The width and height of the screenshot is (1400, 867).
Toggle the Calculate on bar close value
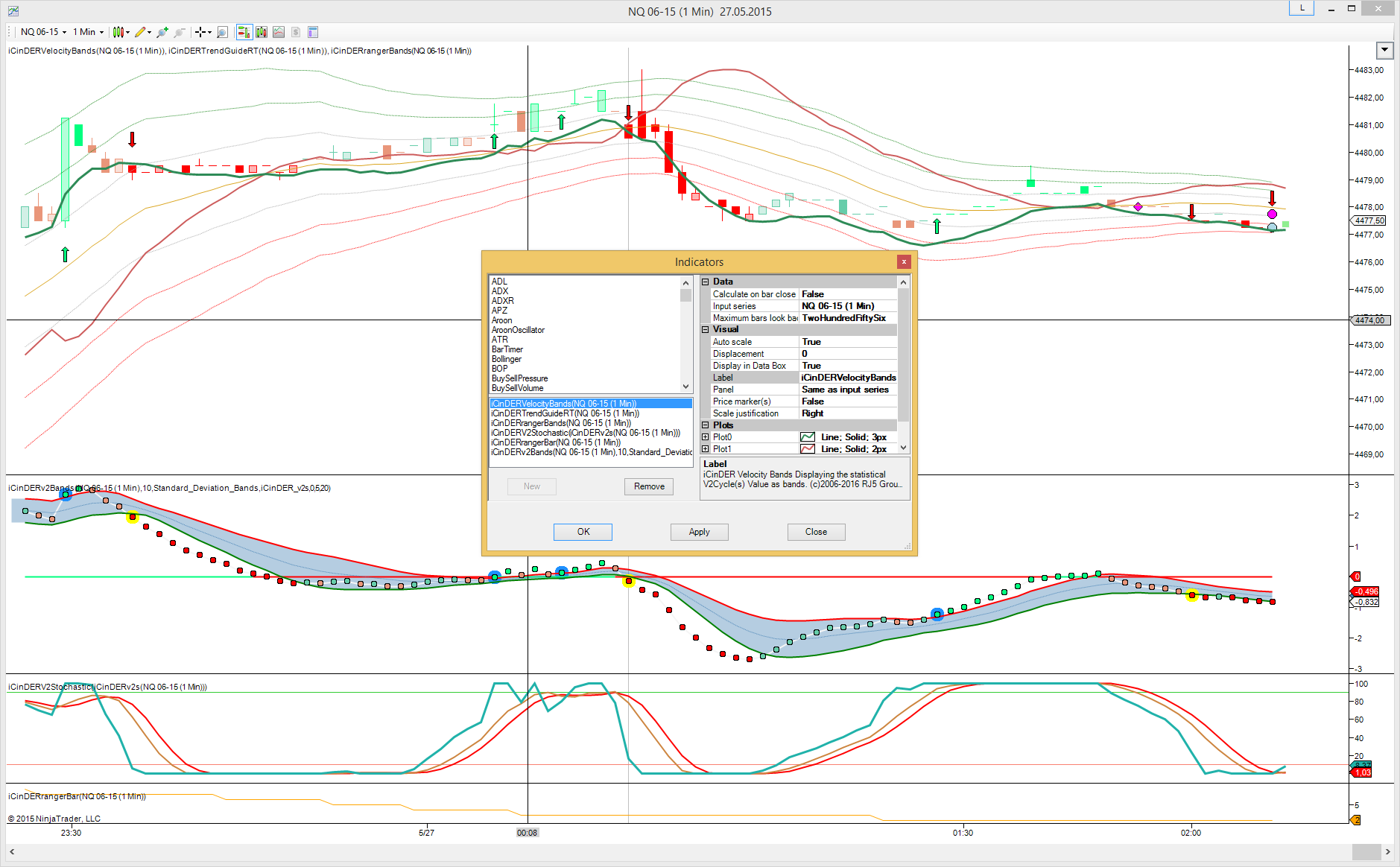click(848, 294)
